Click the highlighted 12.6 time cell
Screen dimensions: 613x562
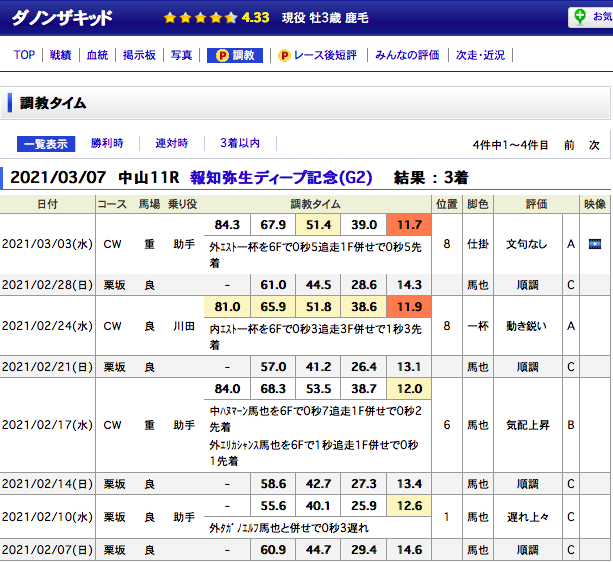click(x=409, y=506)
